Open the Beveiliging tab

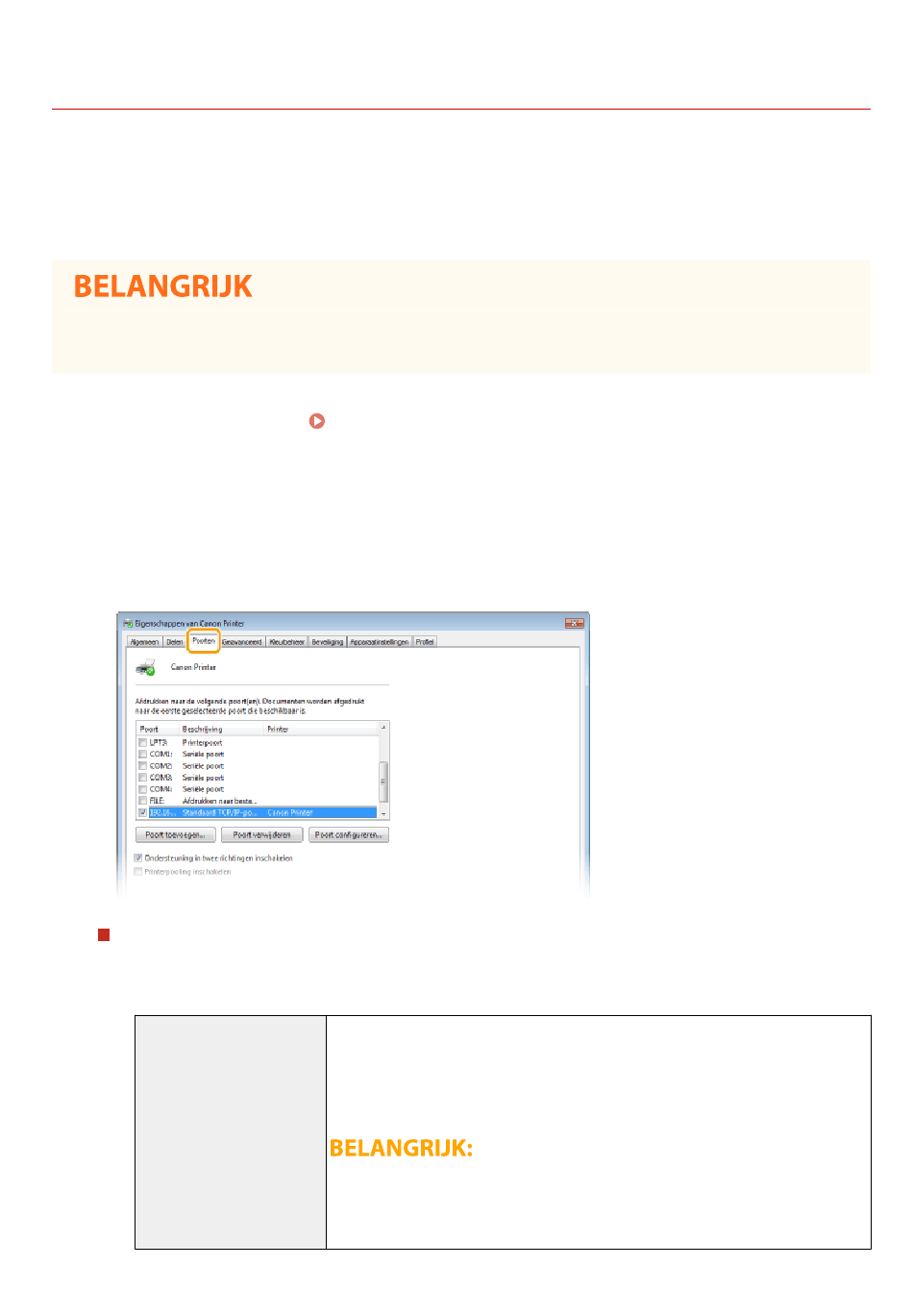click(328, 642)
